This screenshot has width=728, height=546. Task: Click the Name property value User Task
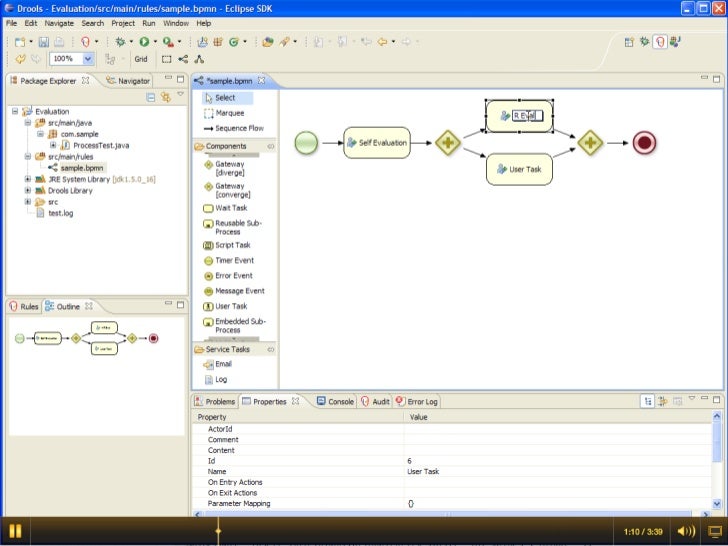coord(423,472)
